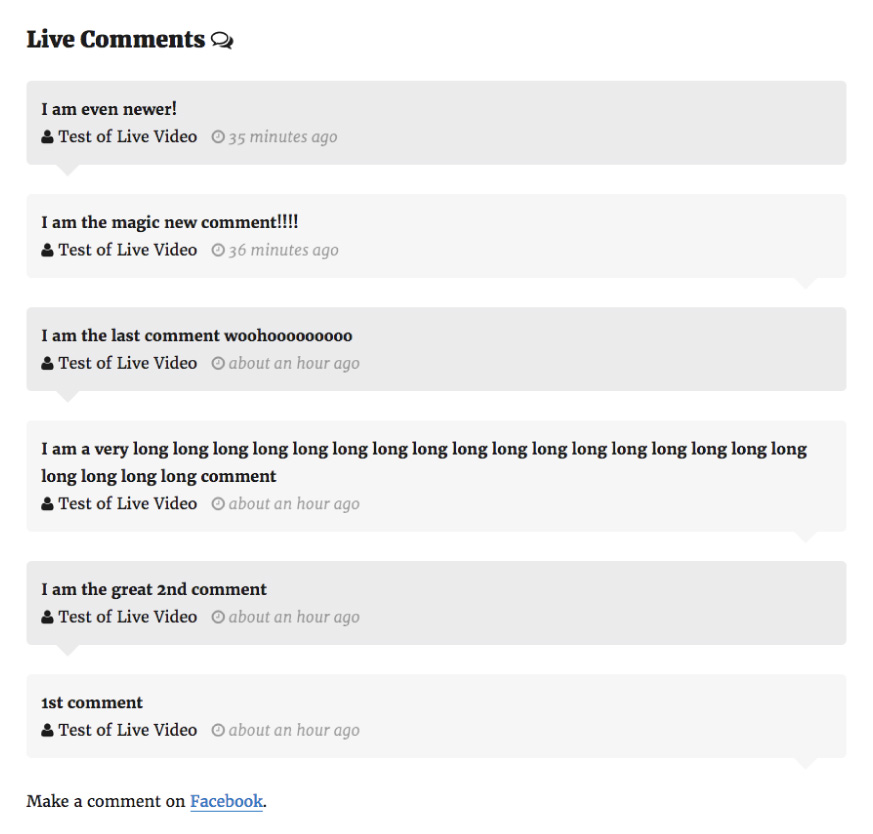The height and width of the screenshot is (834, 873).
Task: Click the 'Live Comments' heading
Action: [115, 40]
